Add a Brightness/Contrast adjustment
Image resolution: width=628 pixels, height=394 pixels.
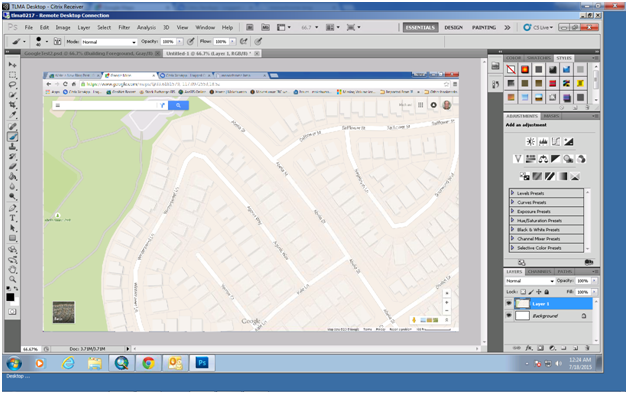click(x=531, y=141)
